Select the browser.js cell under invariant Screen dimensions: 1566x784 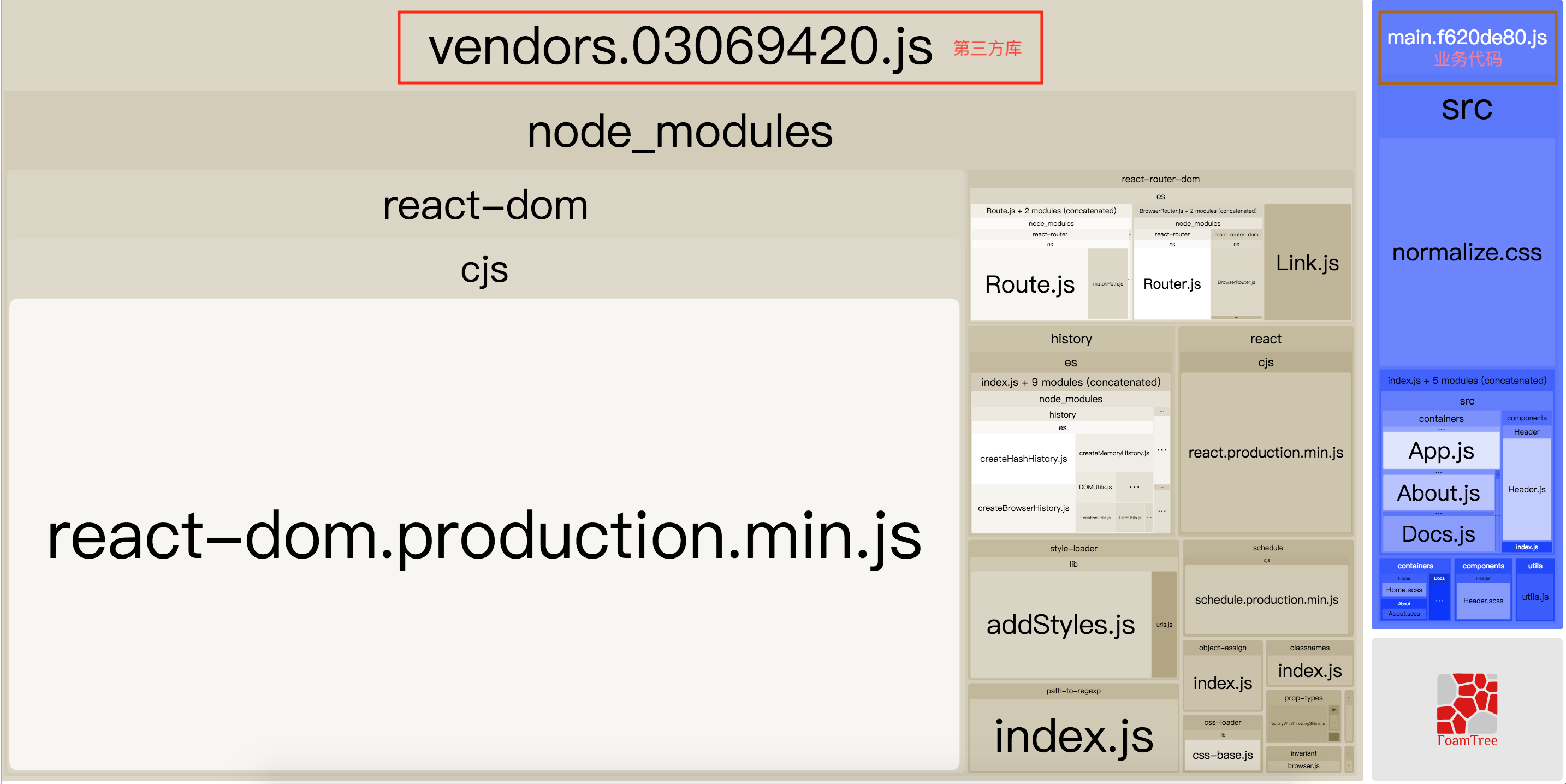pos(1303,766)
